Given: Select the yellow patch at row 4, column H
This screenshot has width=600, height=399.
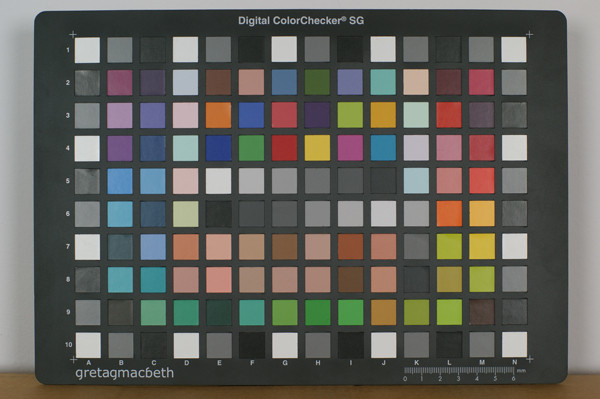Looking at the screenshot, I should [317, 148].
